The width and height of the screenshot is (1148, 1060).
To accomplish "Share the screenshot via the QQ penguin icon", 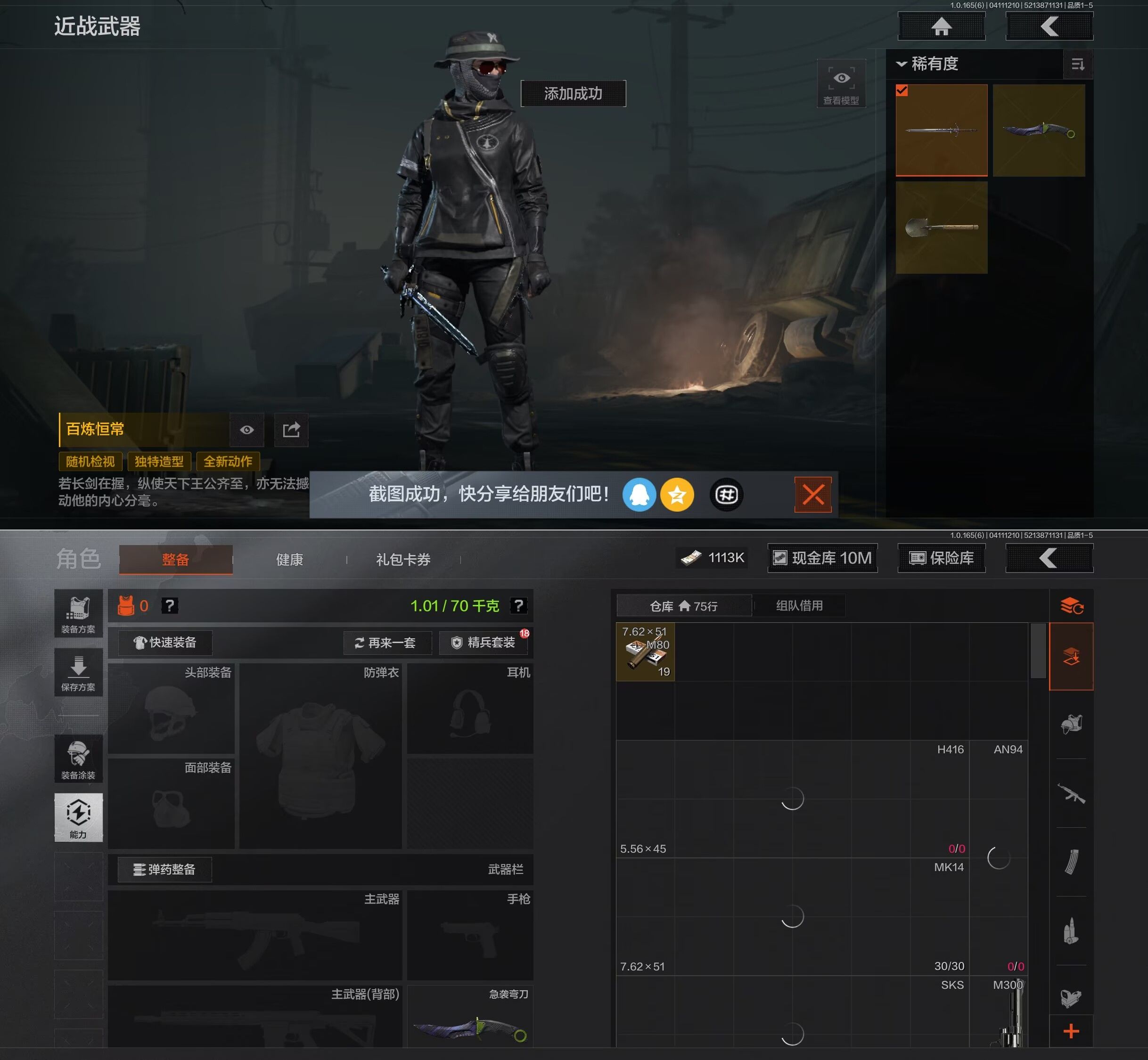I will [x=639, y=495].
